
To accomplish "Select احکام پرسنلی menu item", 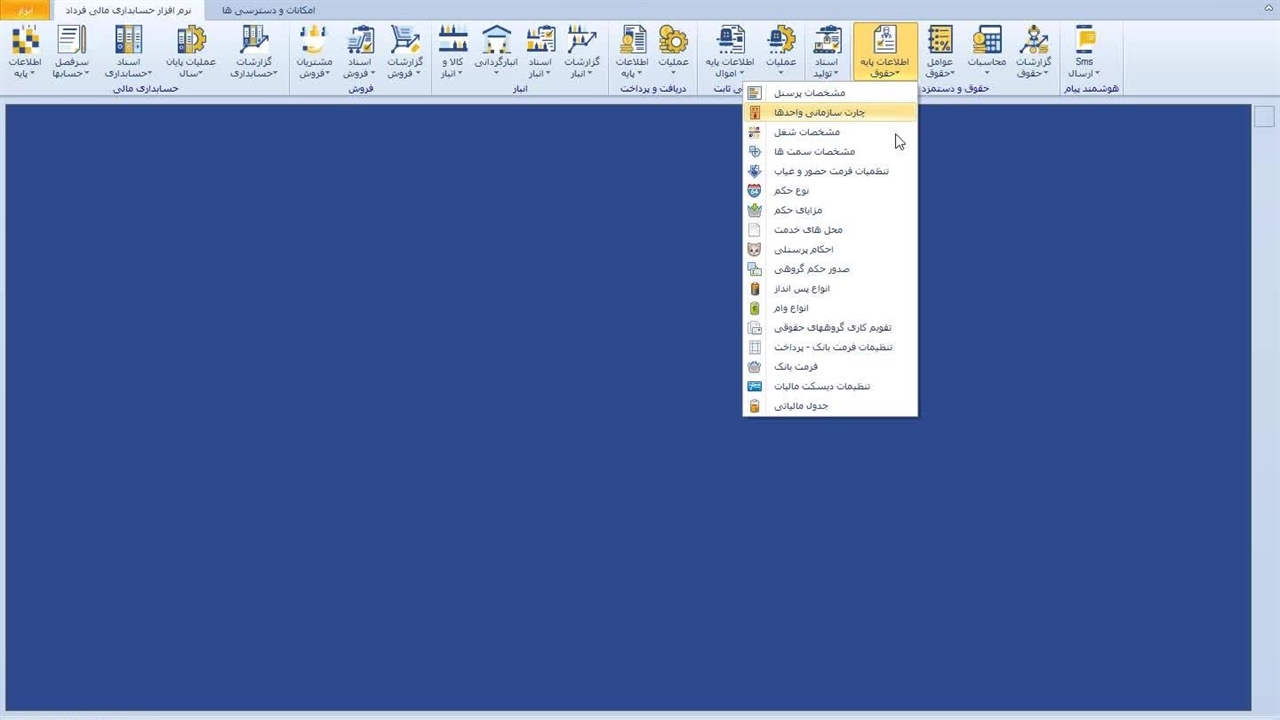I will [803, 249].
